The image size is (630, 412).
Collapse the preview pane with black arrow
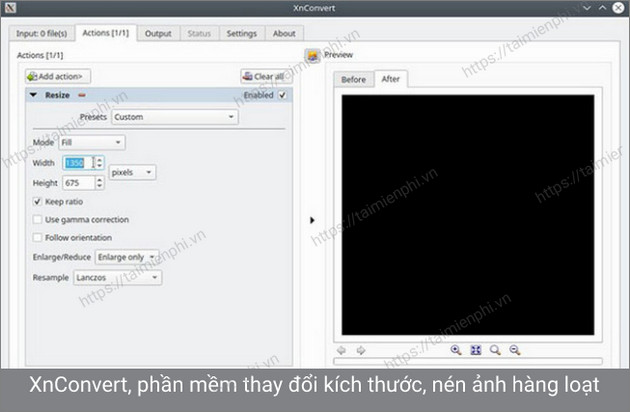pyautogui.click(x=312, y=220)
